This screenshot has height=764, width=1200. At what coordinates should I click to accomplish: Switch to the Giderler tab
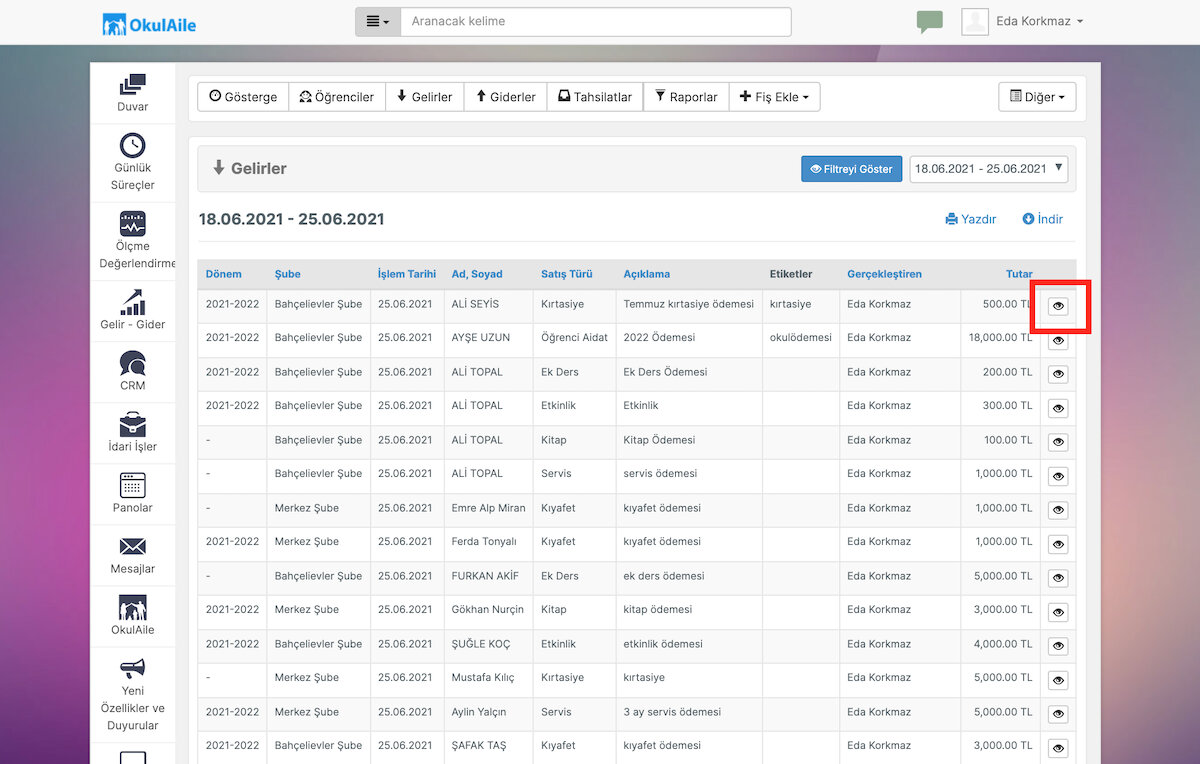(506, 97)
